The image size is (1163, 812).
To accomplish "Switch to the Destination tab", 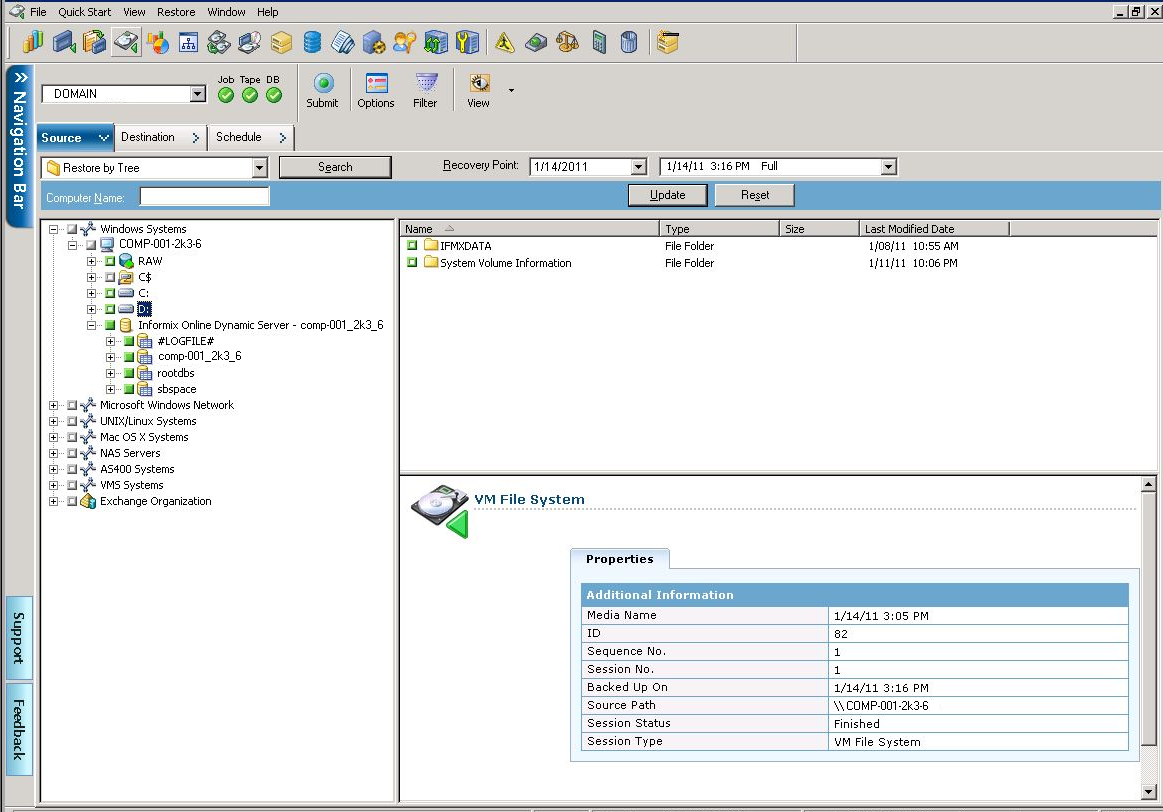I will click(150, 137).
